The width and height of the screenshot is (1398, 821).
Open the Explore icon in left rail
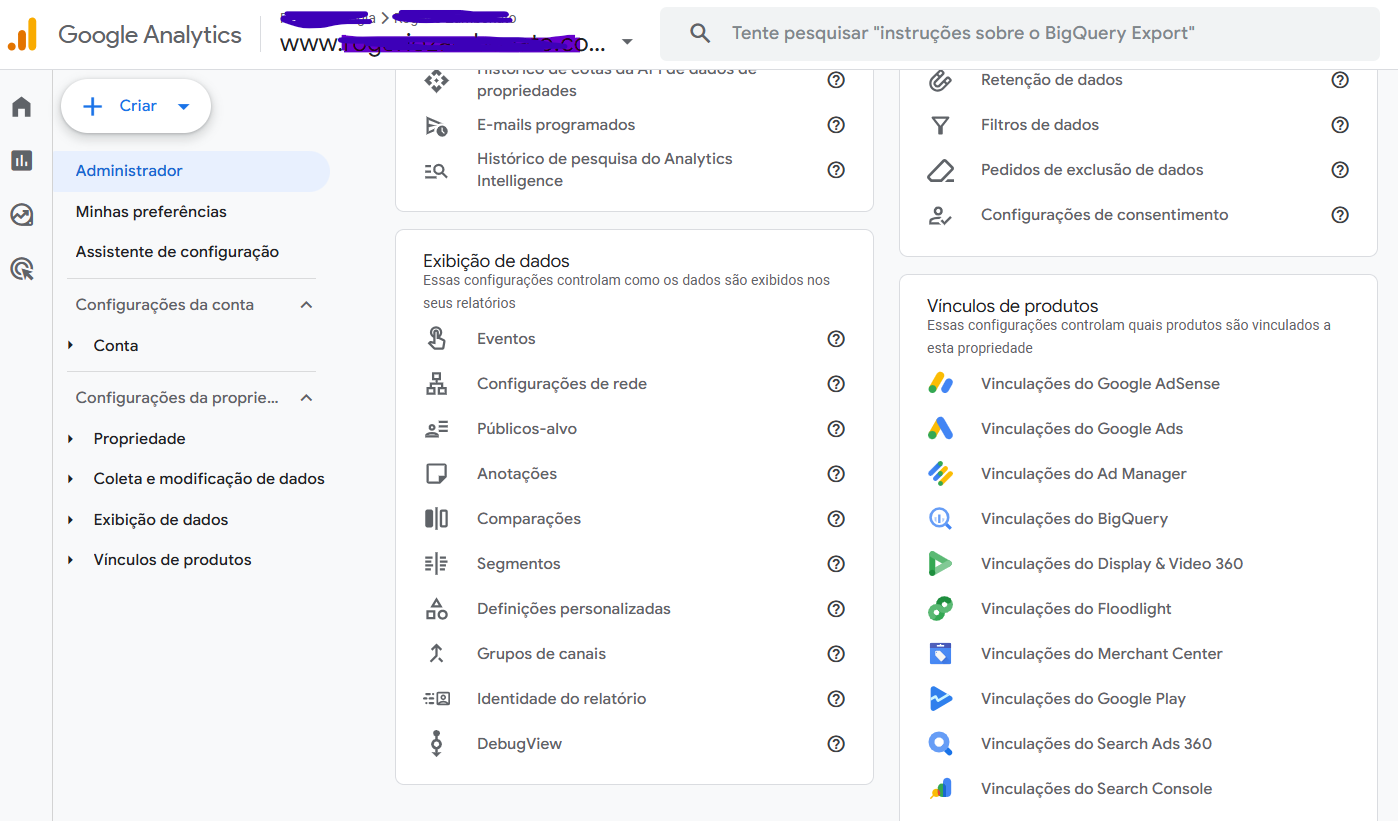coord(22,215)
